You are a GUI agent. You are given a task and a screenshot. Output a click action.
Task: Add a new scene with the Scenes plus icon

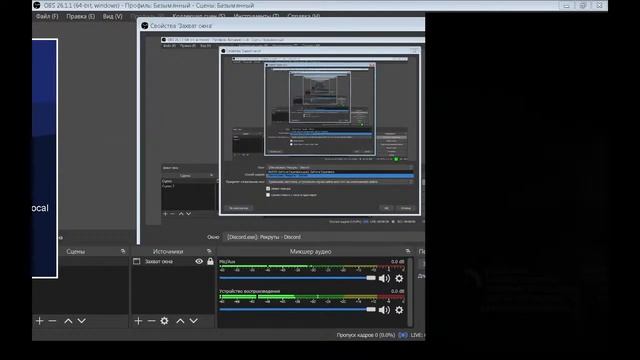pyautogui.click(x=40, y=321)
